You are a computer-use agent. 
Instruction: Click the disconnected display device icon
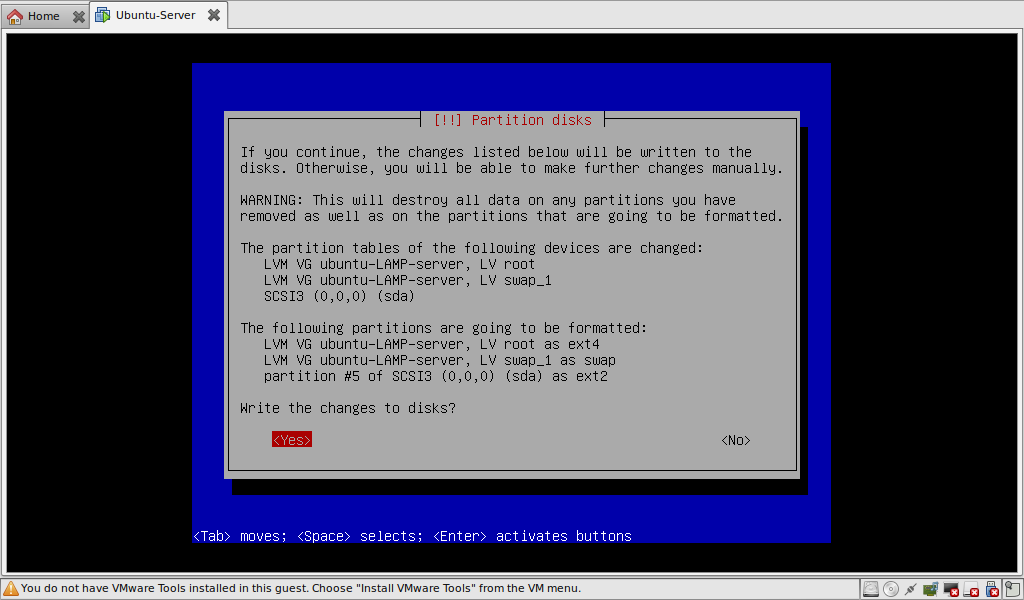pyautogui.click(x=951, y=589)
